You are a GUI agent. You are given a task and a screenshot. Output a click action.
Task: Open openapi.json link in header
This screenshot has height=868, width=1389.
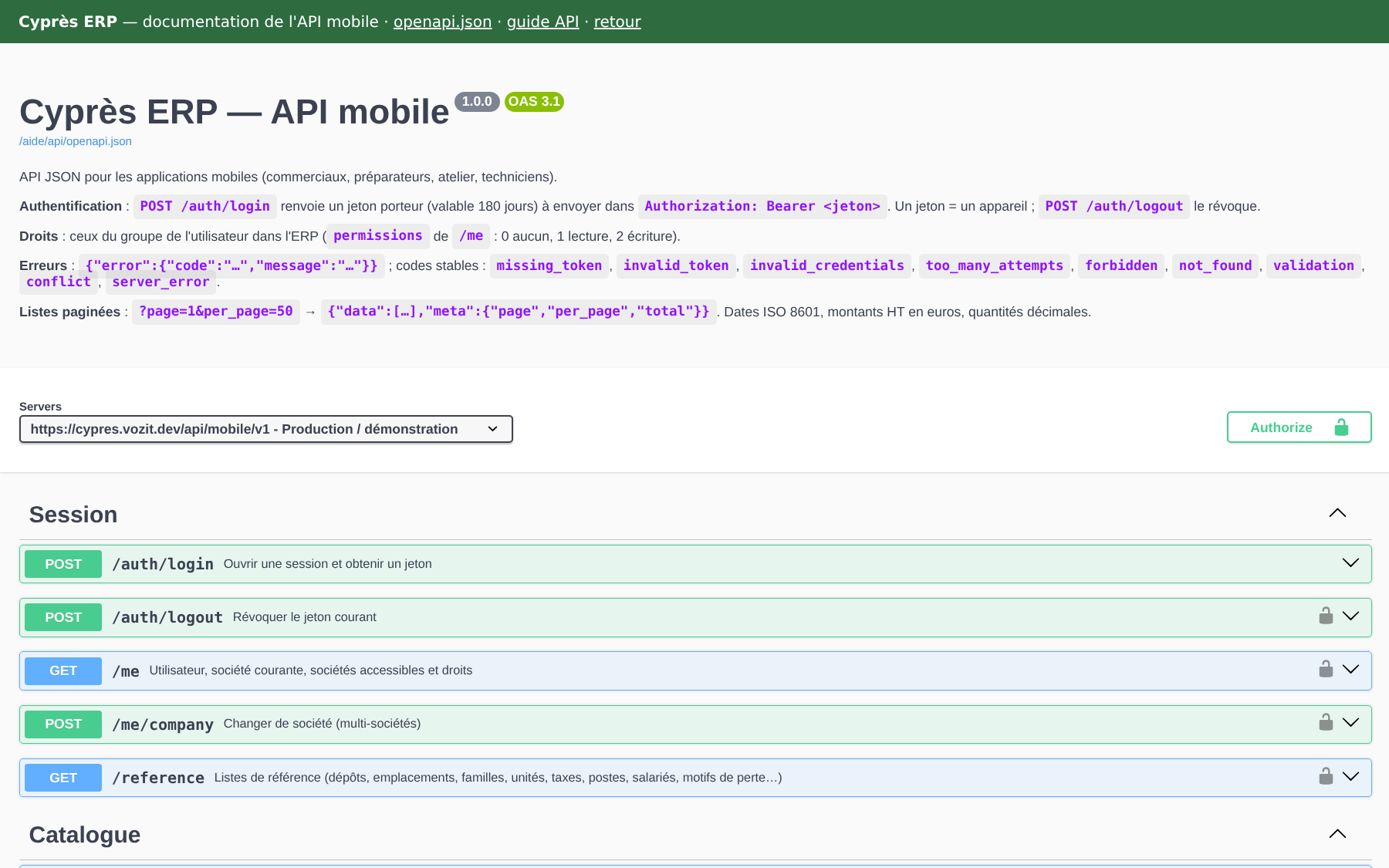[x=442, y=22]
